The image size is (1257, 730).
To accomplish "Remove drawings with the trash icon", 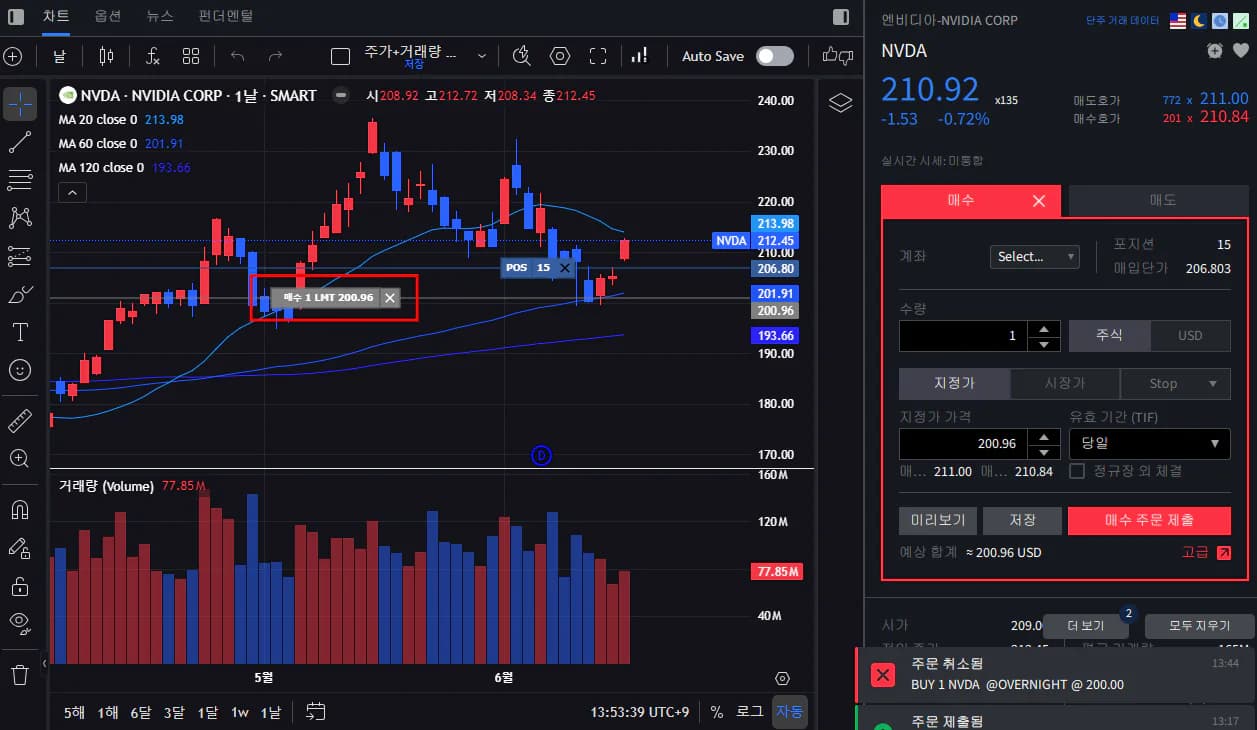I will [x=20, y=674].
